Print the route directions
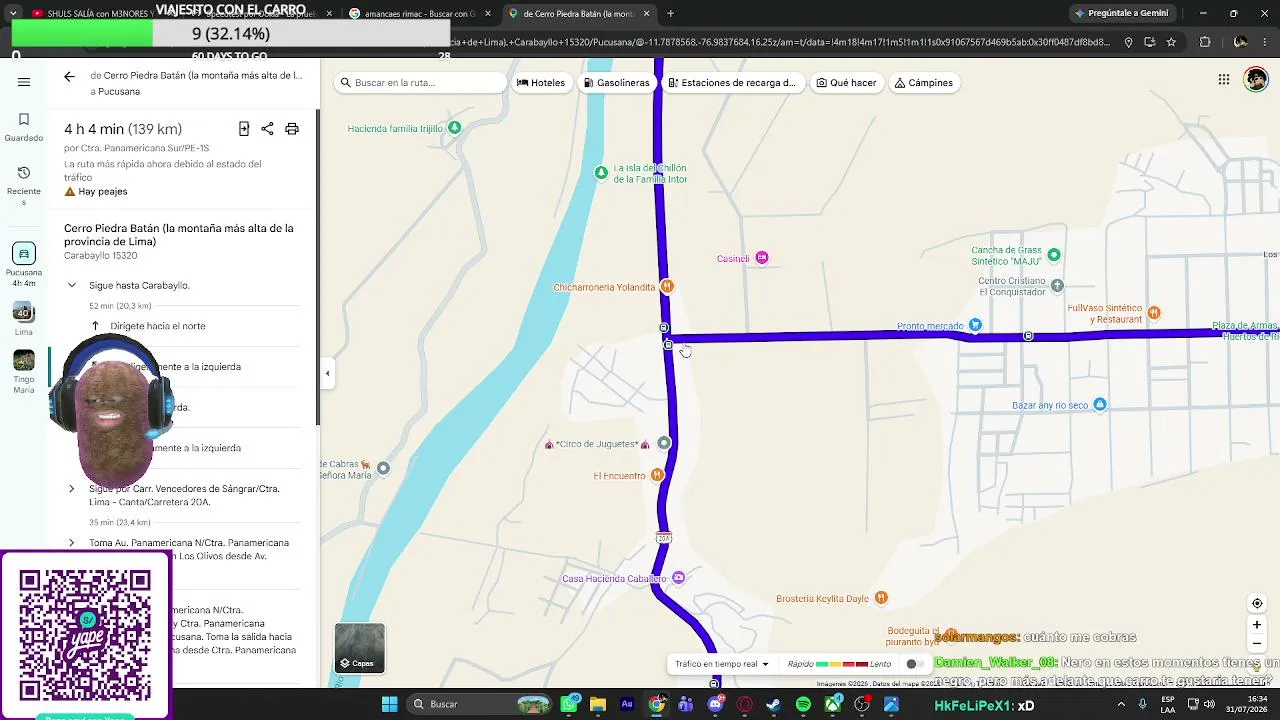The image size is (1280, 720). click(292, 129)
